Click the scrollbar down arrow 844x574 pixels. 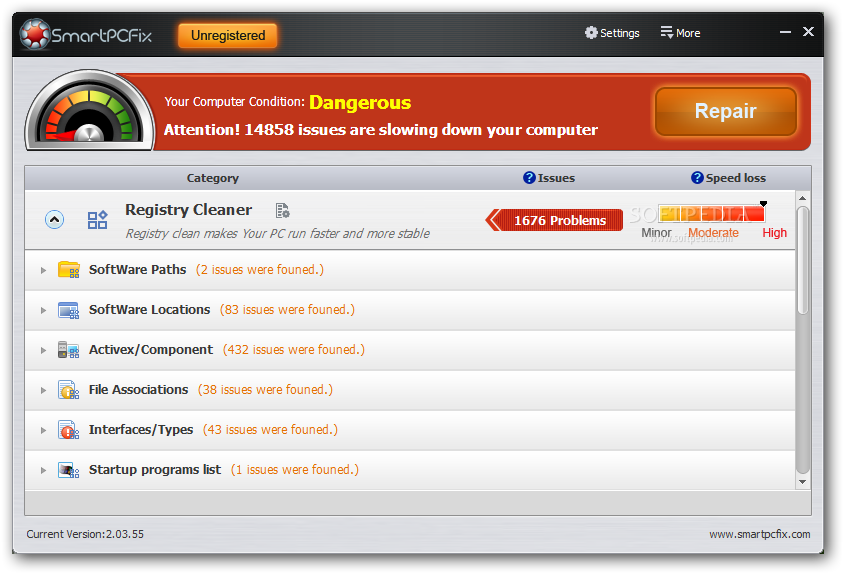point(803,482)
